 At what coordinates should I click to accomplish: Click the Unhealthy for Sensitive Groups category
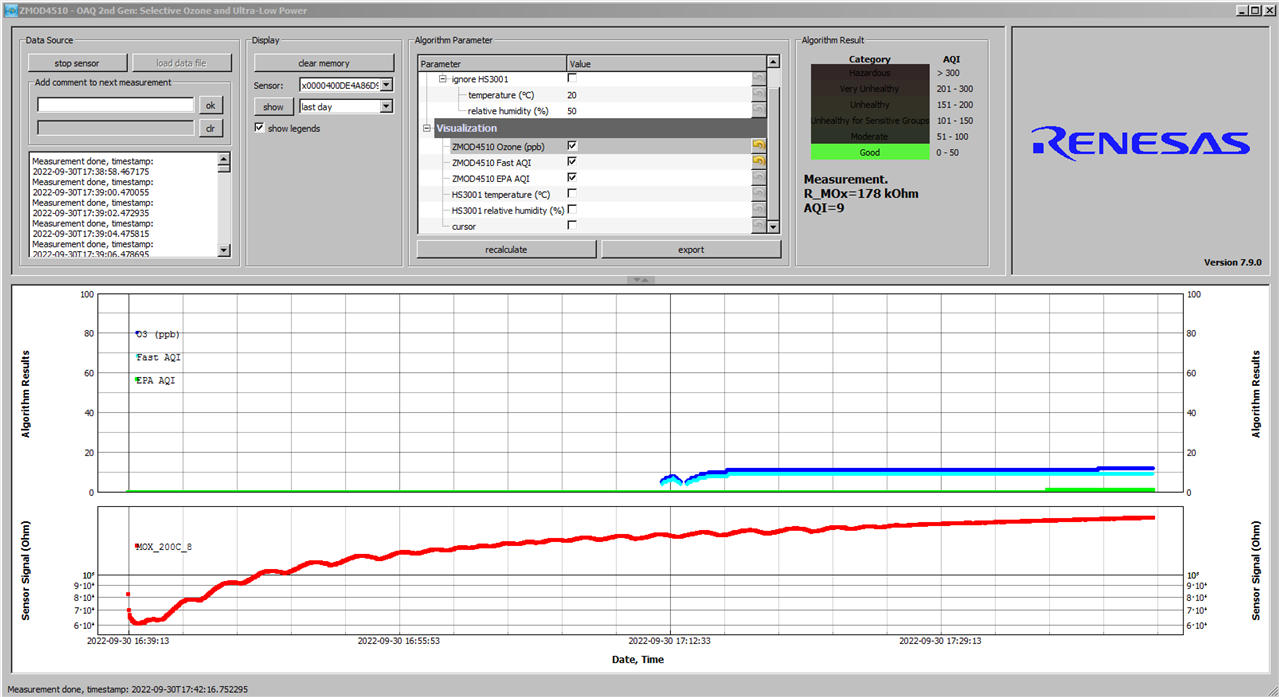tap(869, 121)
